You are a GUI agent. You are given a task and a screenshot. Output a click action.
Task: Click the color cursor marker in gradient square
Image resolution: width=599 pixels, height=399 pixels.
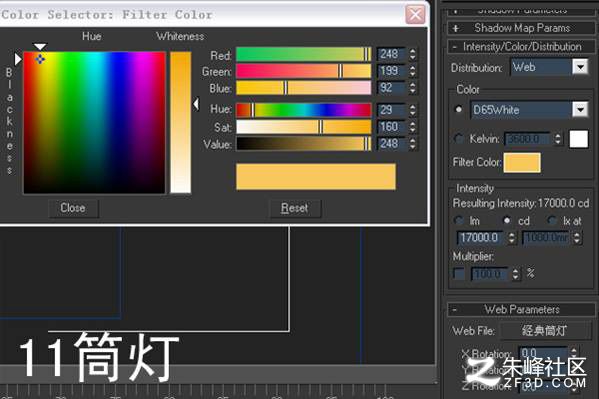click(40, 59)
